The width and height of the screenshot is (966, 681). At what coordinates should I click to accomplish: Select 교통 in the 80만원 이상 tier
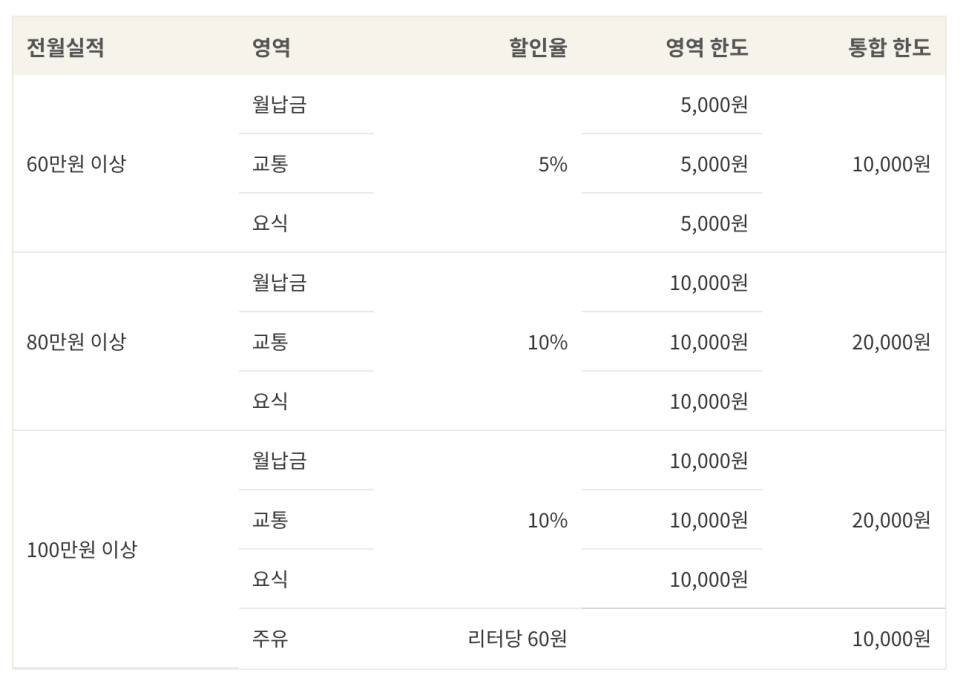270,342
